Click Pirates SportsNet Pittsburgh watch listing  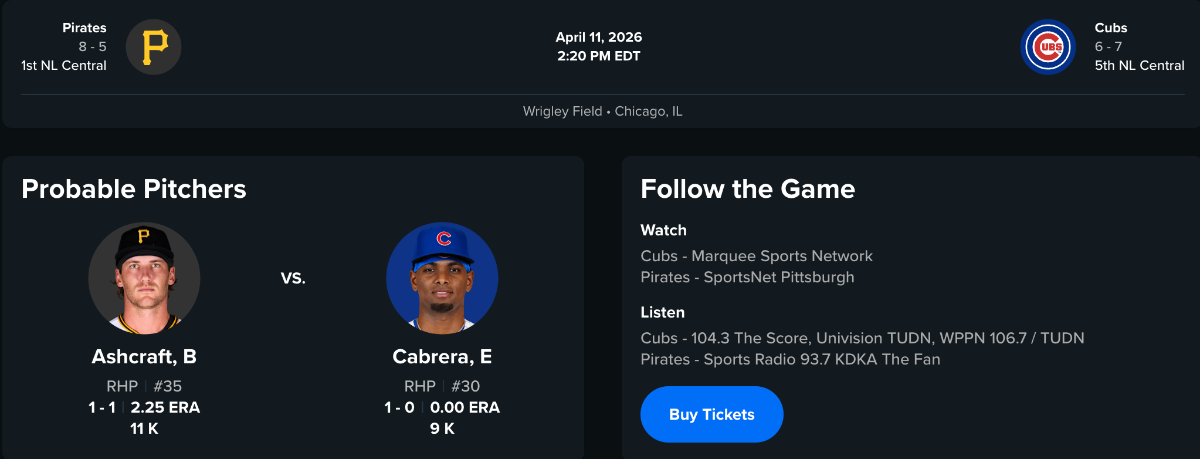pyautogui.click(x=747, y=277)
